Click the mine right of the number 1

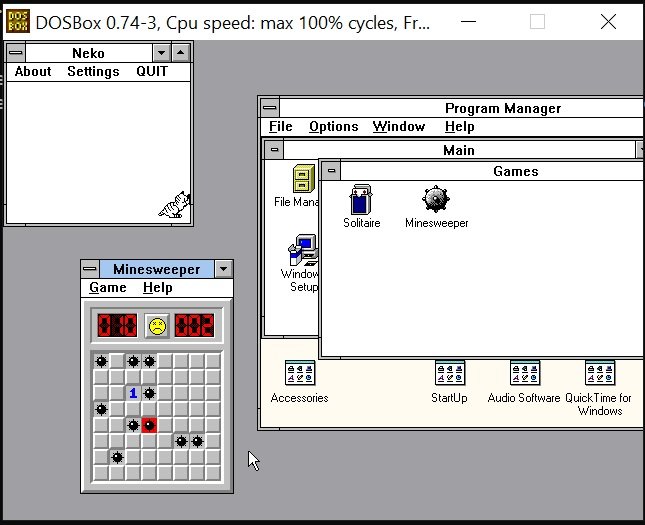point(149,393)
